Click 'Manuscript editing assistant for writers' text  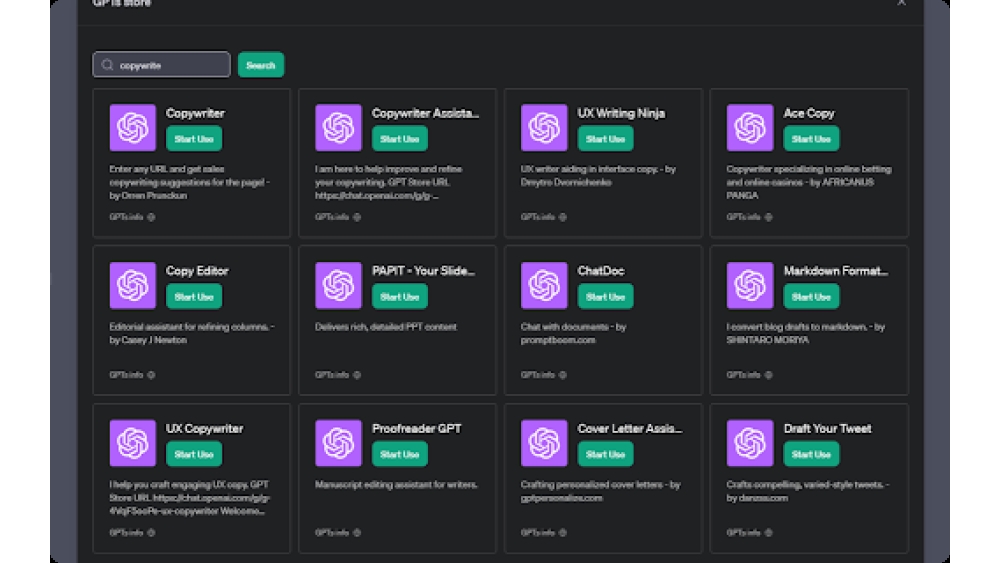coord(396,485)
